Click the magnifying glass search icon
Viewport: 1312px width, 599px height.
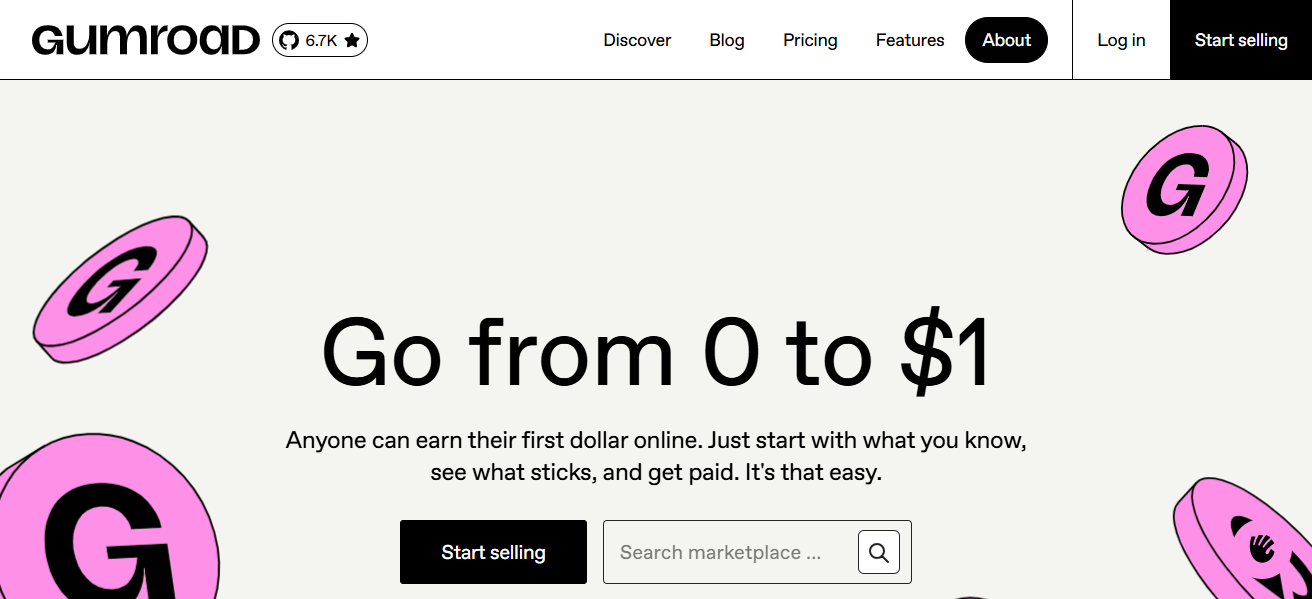[x=879, y=552]
